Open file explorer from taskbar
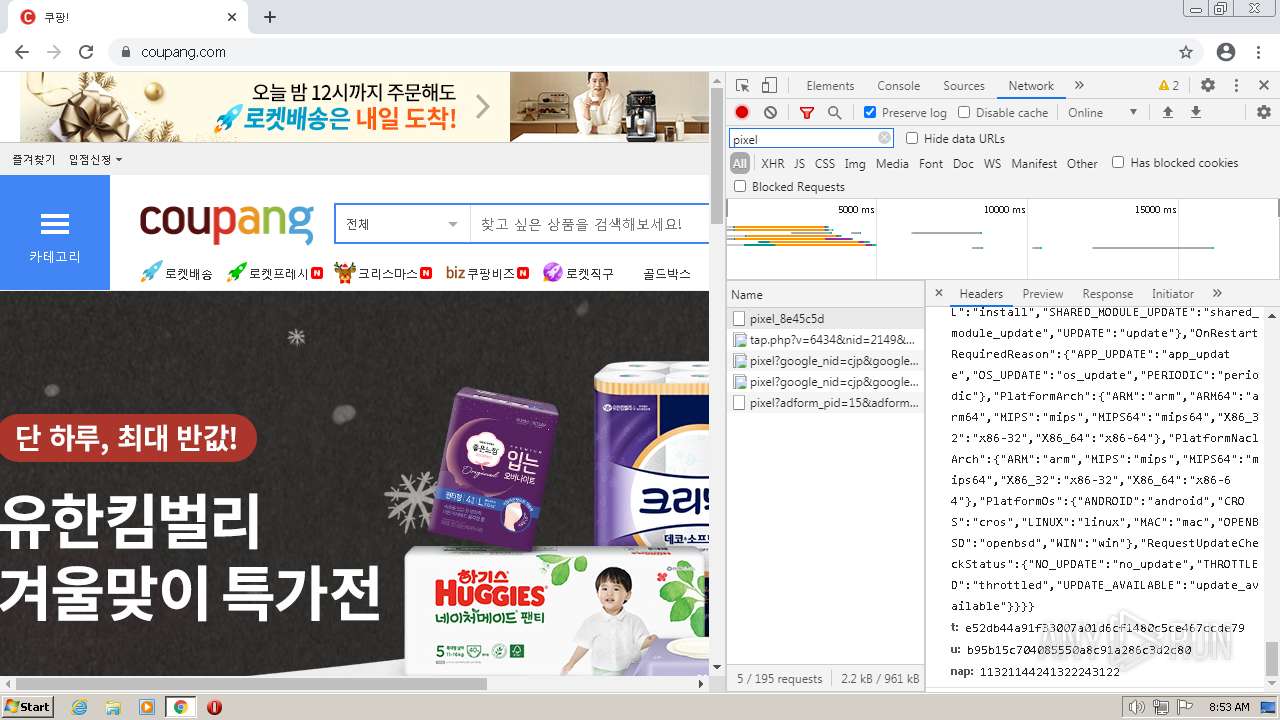1280x720 pixels. point(113,707)
